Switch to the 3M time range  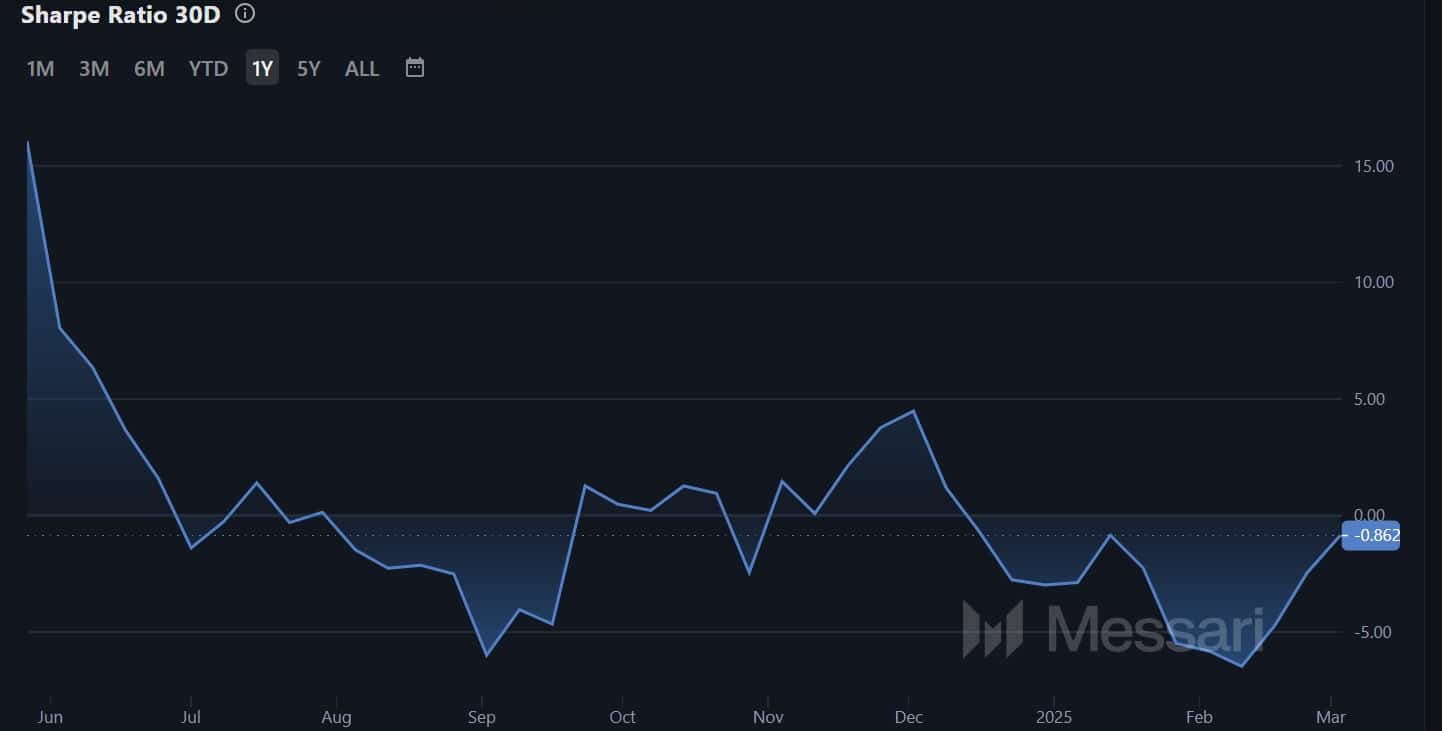click(x=94, y=68)
